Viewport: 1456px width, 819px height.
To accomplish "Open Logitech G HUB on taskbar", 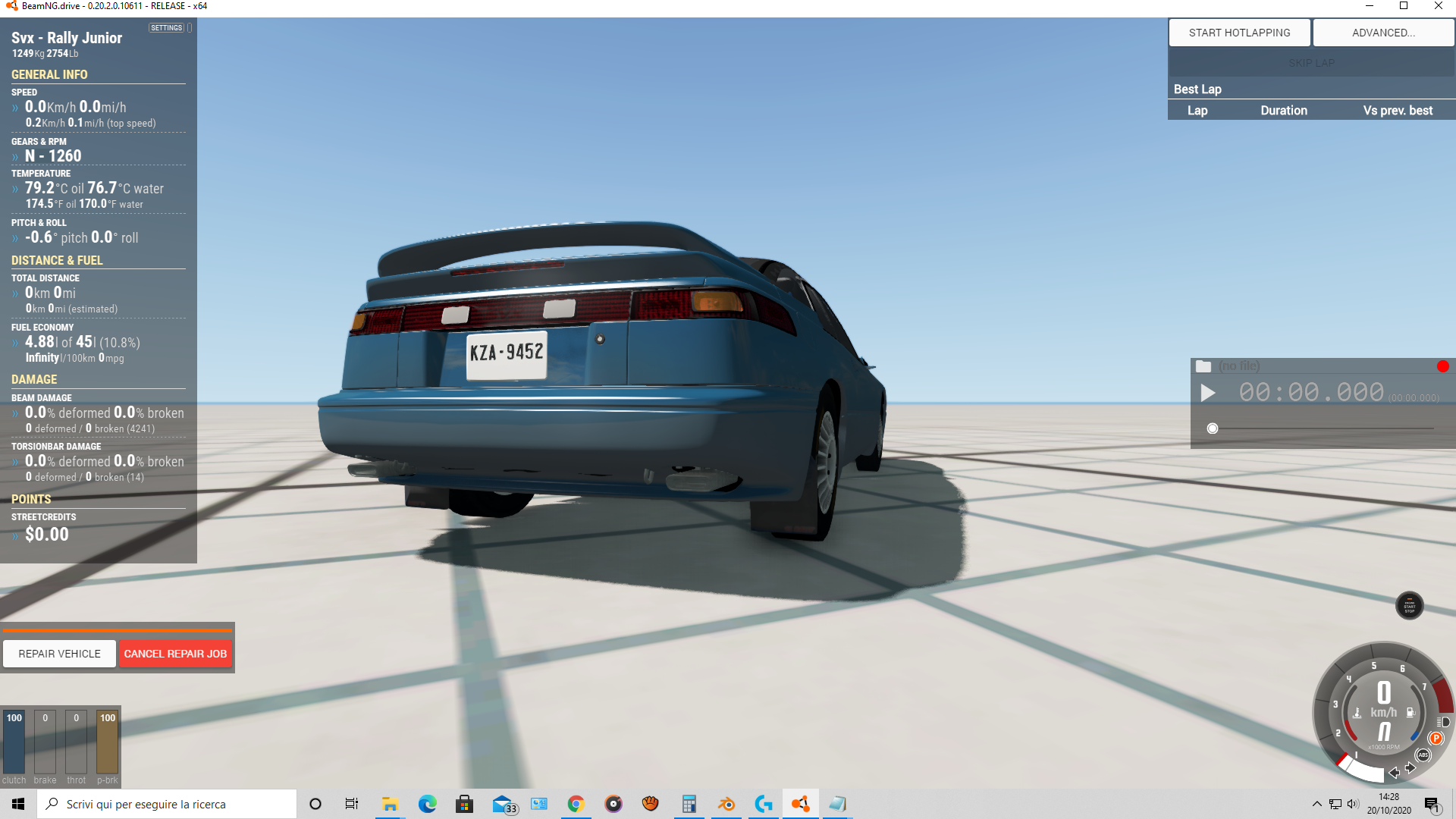I will point(763,804).
